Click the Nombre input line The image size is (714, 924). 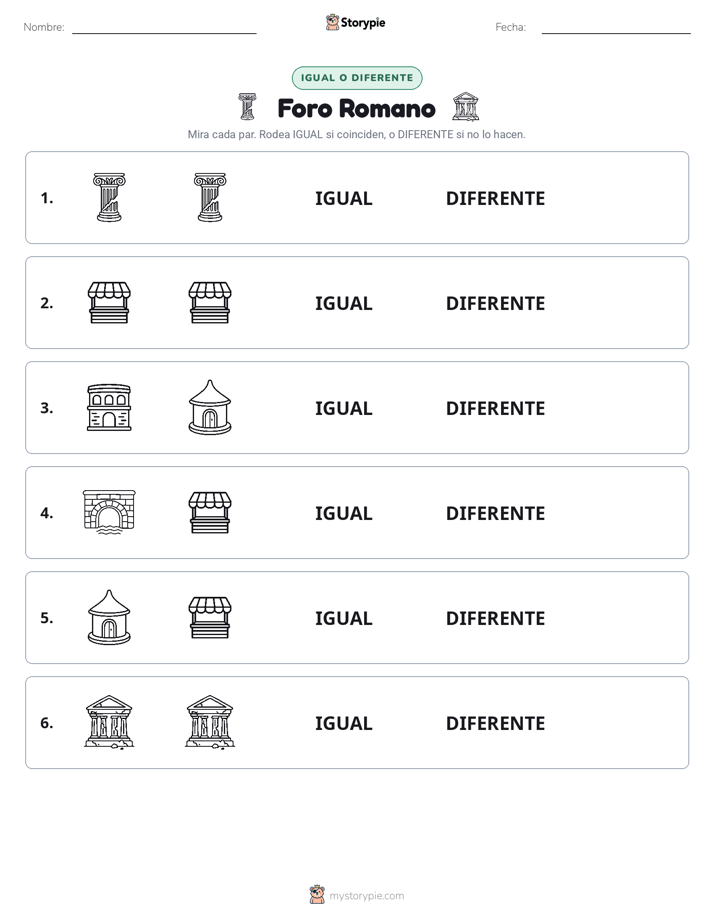tap(164, 28)
